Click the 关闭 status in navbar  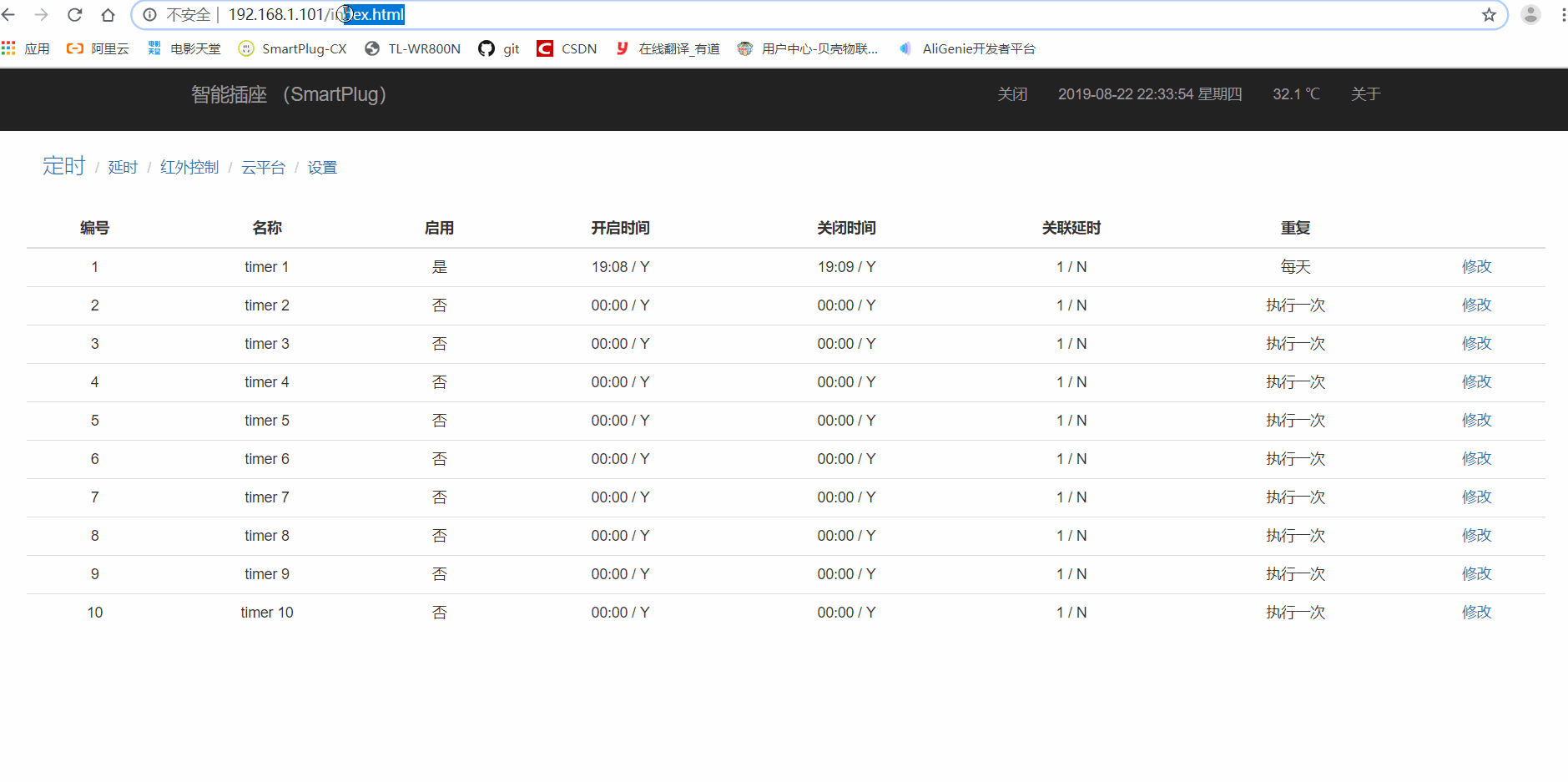(x=1012, y=94)
